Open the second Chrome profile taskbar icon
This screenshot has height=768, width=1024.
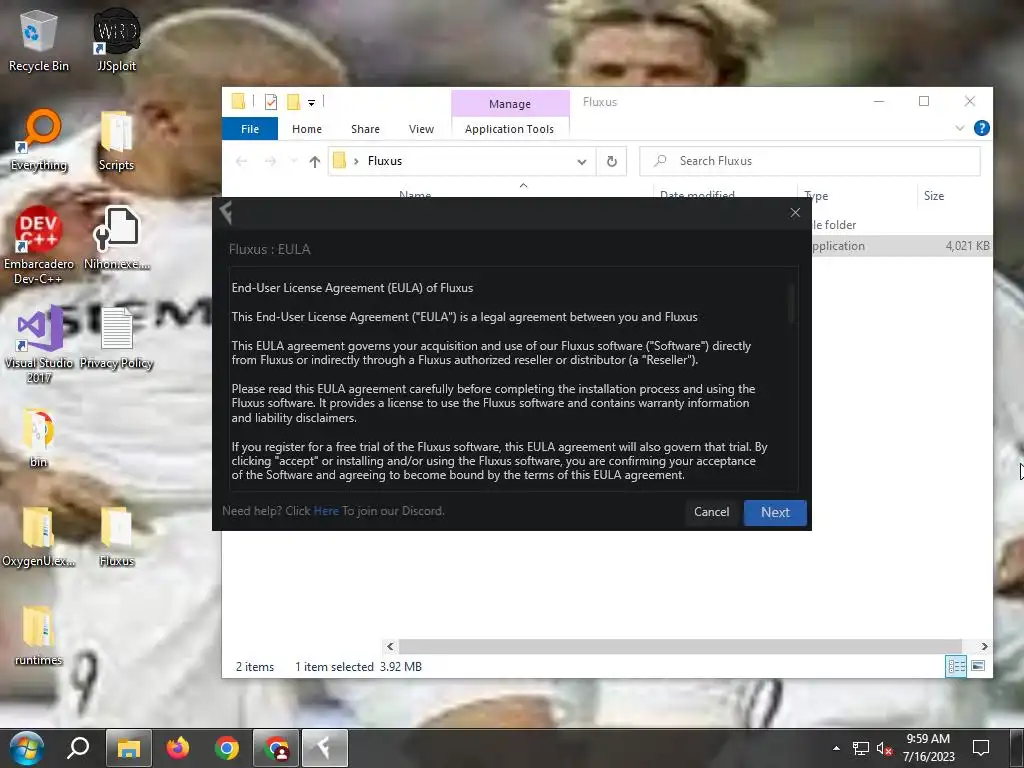[x=276, y=748]
